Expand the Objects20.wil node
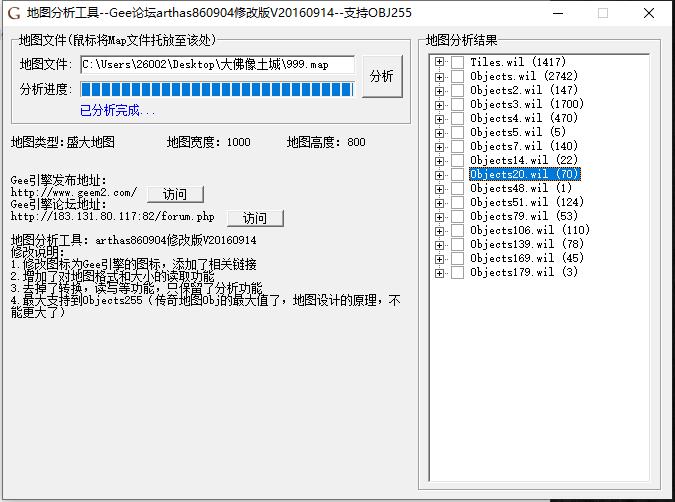The width and height of the screenshot is (675, 502). [x=439, y=175]
